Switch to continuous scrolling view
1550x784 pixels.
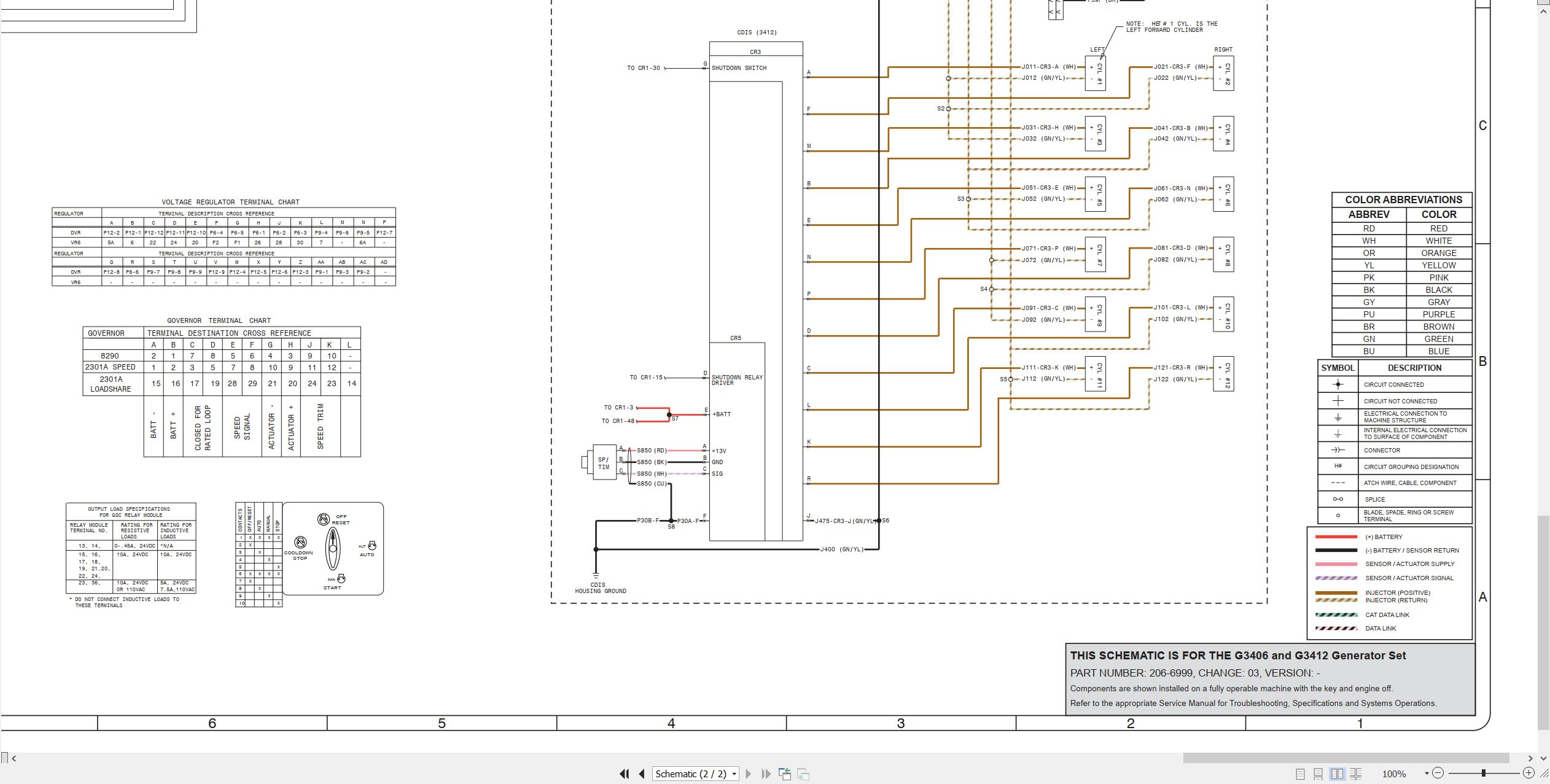(x=1318, y=774)
